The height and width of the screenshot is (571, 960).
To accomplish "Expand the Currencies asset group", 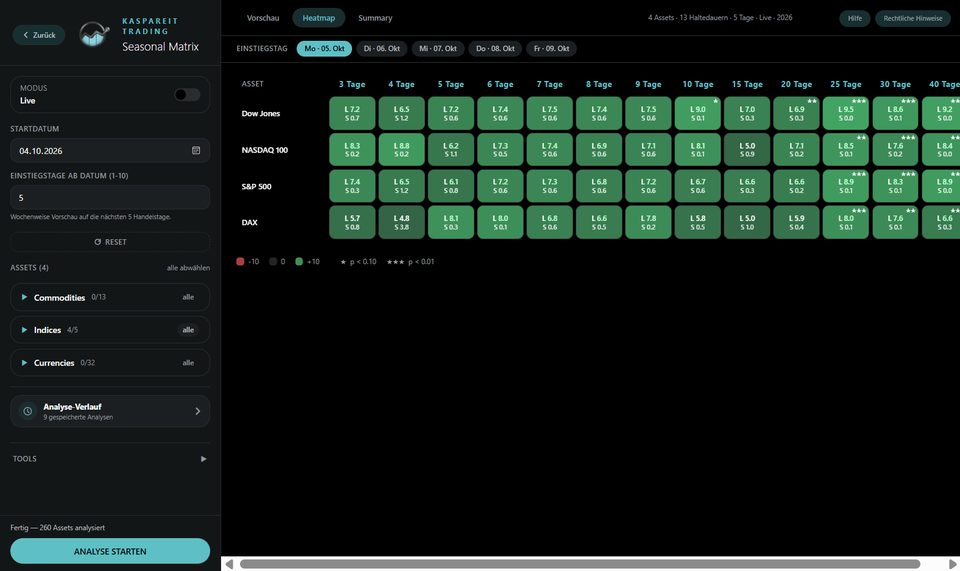I will coord(24,363).
